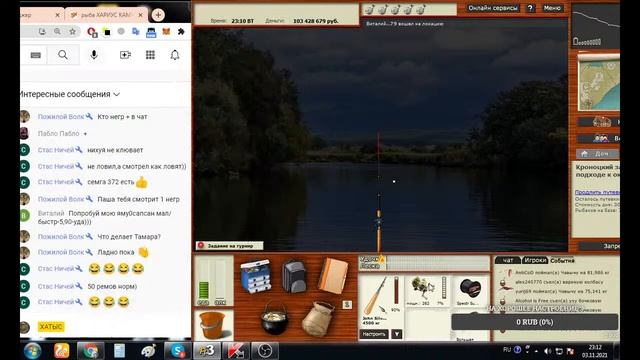This screenshot has width=640, height=360.
Task: Open the gray backpack inventory
Action: point(294,276)
